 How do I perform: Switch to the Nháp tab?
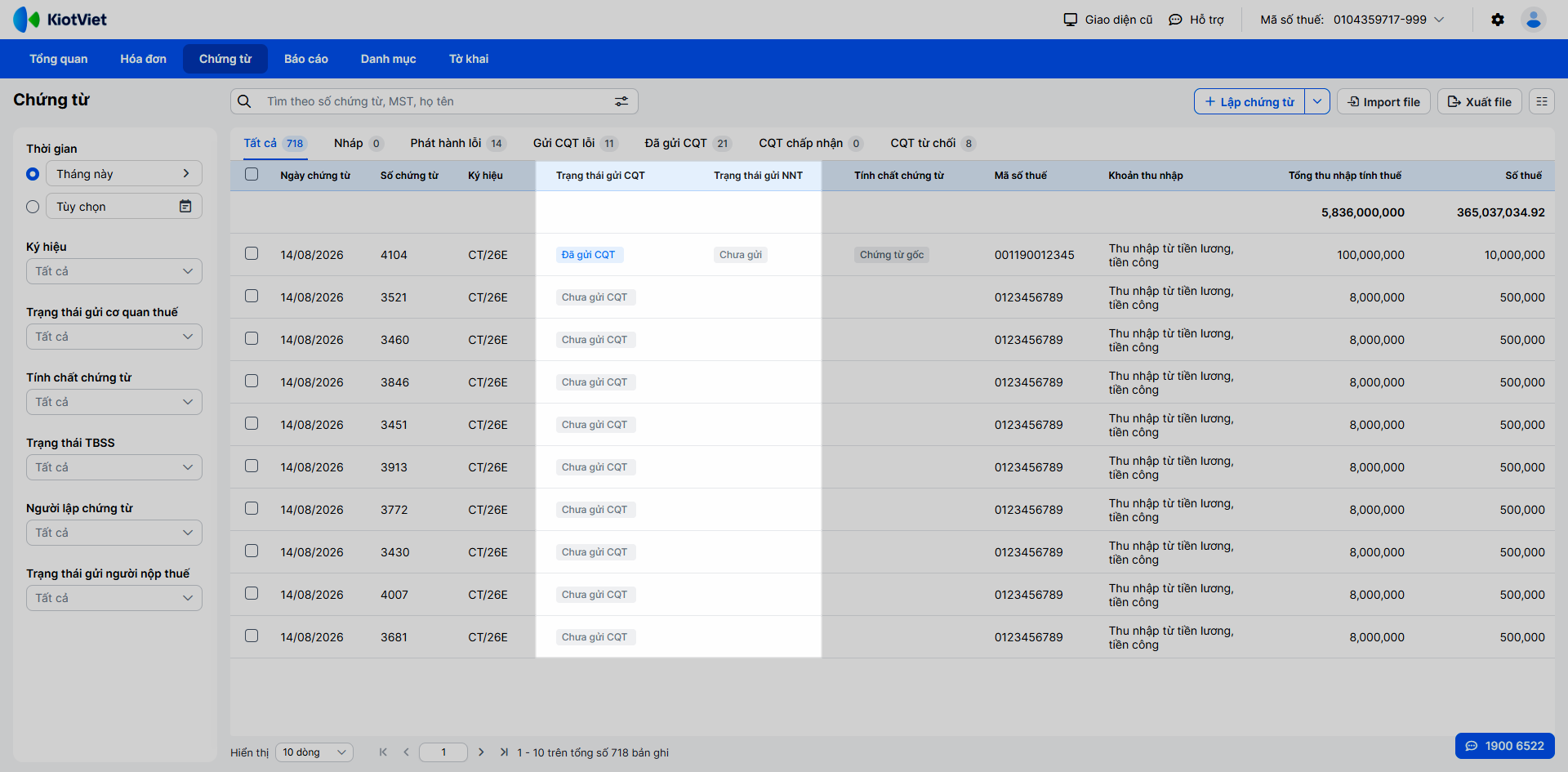point(359,143)
